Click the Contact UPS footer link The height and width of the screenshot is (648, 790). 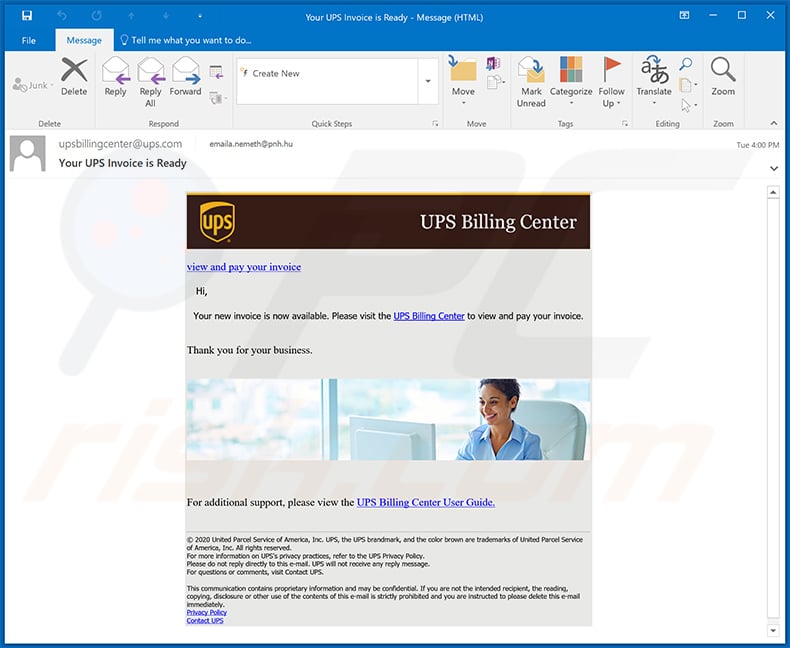[x=205, y=620]
